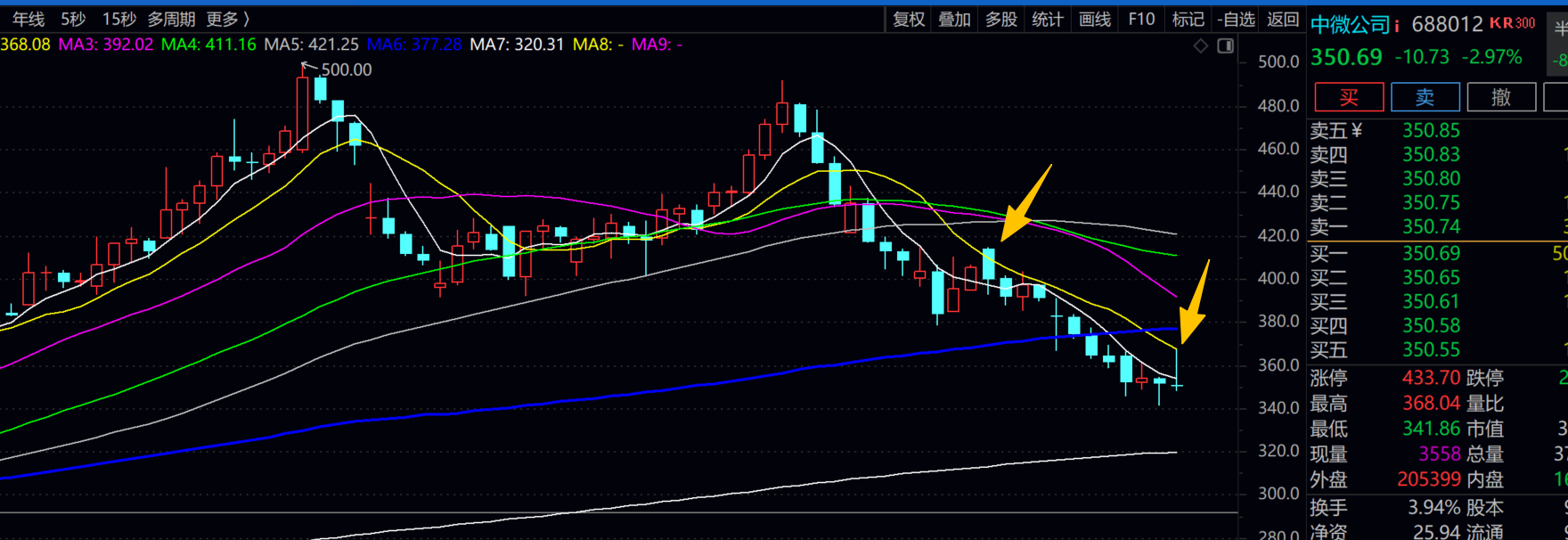Switch to the 年线 period tab

(x=29, y=19)
